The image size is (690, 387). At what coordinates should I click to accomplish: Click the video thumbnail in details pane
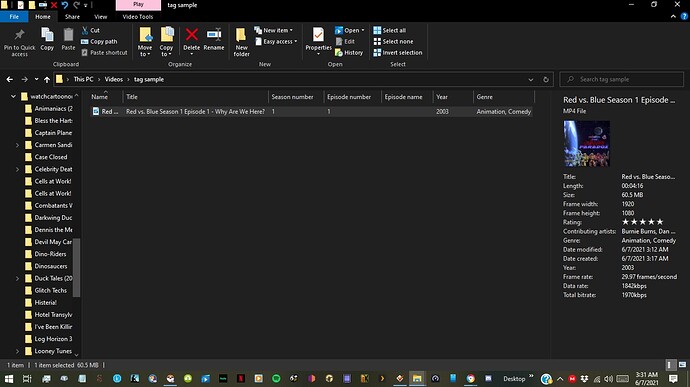tap(587, 144)
